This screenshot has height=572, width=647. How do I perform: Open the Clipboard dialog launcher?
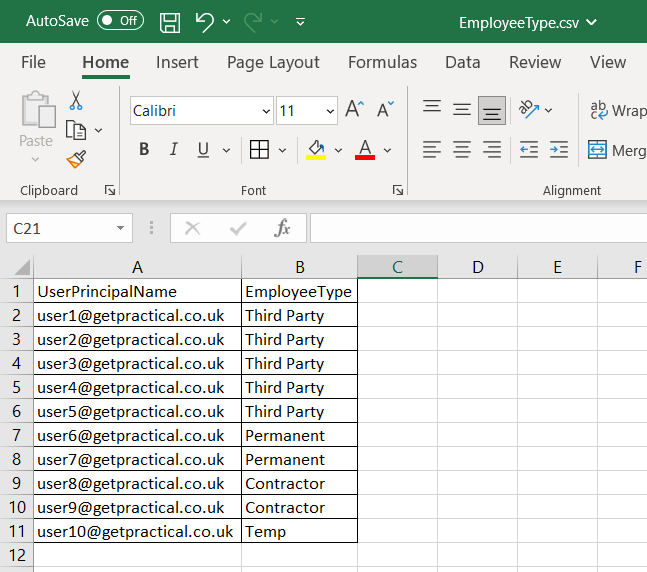click(110, 190)
